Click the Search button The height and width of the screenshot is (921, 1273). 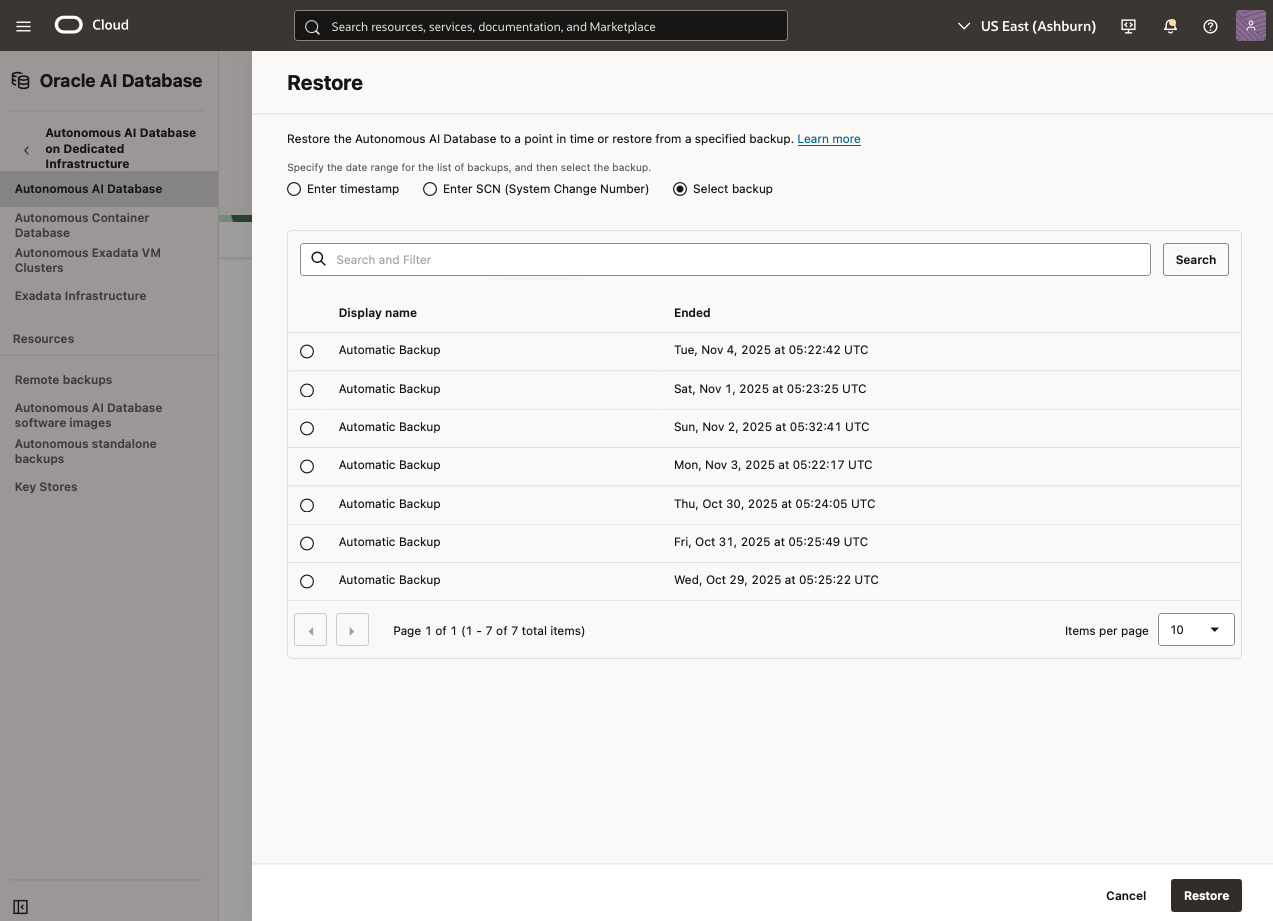tap(1195, 259)
